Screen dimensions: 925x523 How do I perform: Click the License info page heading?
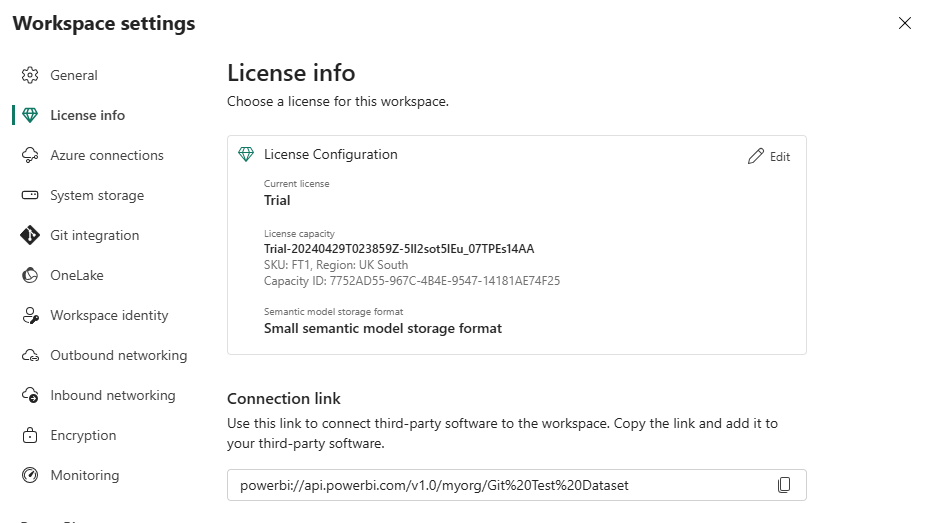(291, 73)
